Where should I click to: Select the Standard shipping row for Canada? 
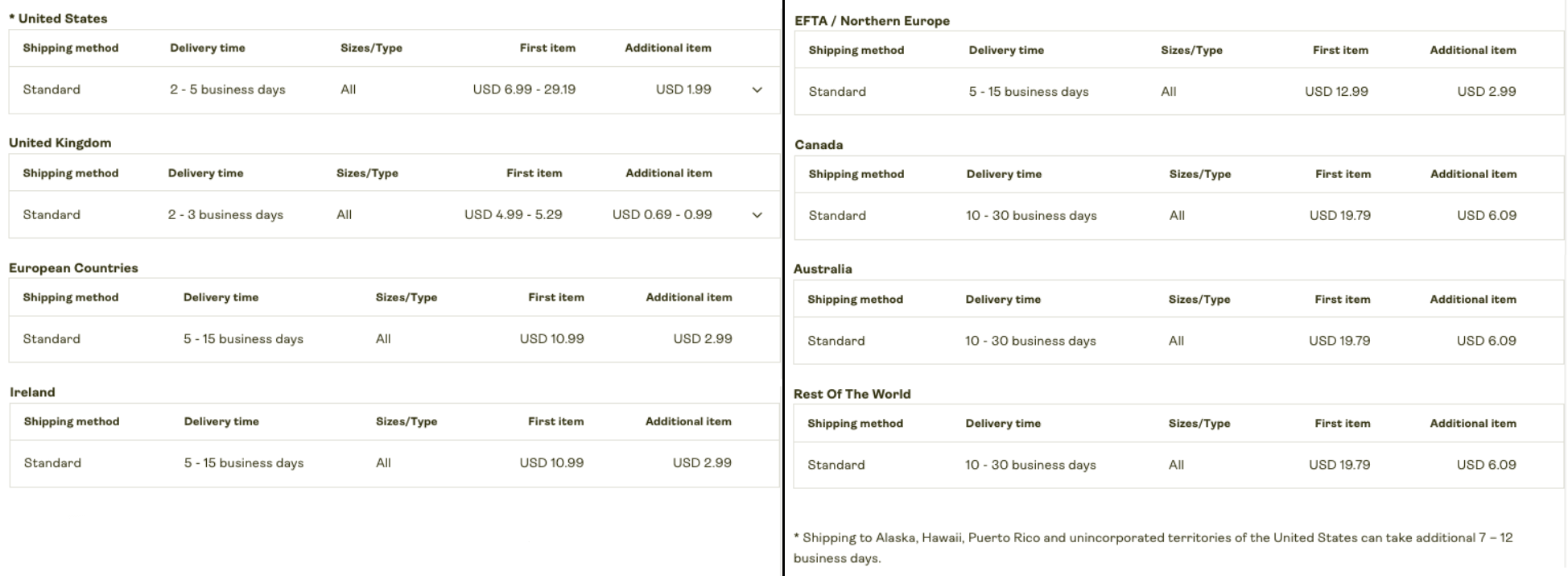(837, 215)
